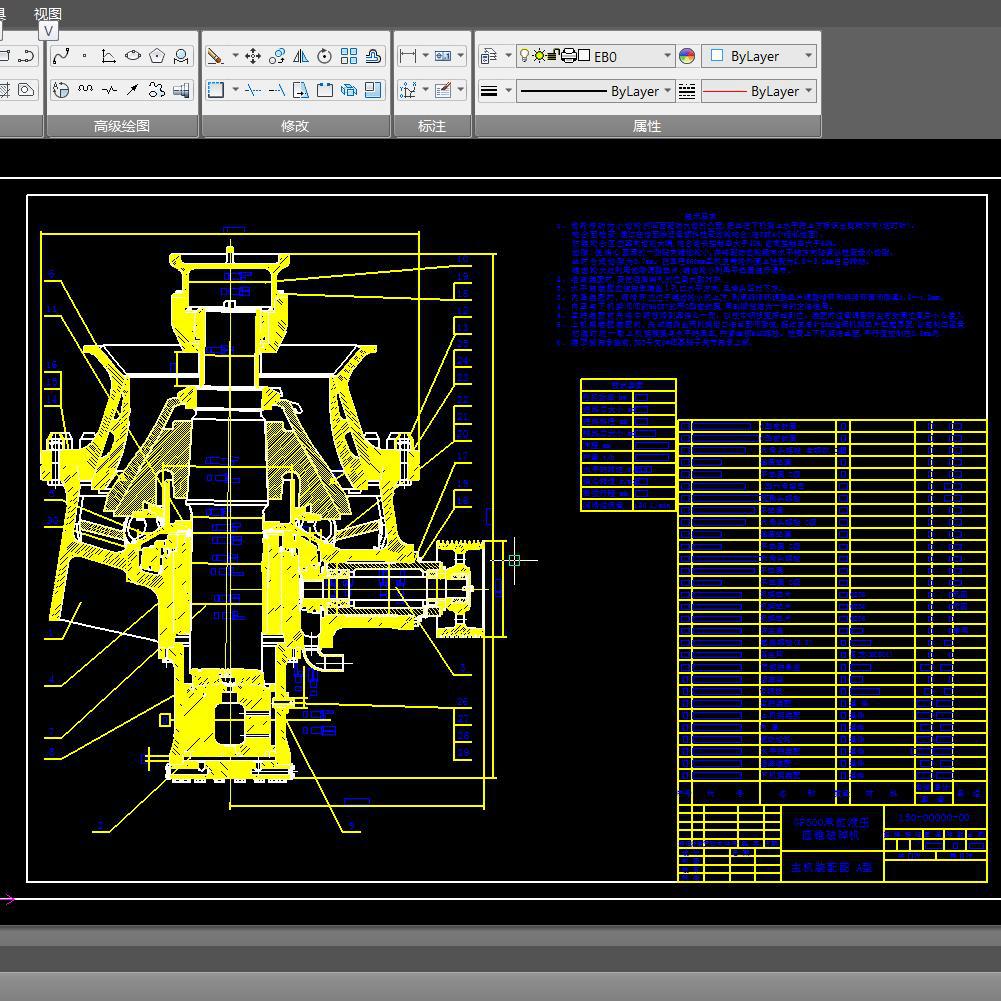This screenshot has height=1001, width=1001.
Task: Open the color wheel picker
Action: pyautogui.click(x=687, y=56)
